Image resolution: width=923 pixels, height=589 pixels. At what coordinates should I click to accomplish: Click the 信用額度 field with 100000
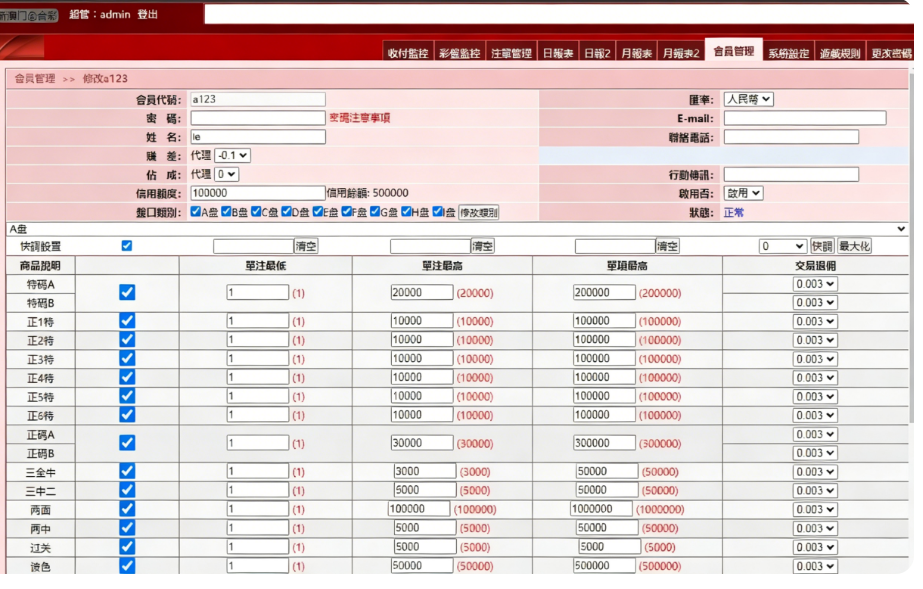[257, 193]
